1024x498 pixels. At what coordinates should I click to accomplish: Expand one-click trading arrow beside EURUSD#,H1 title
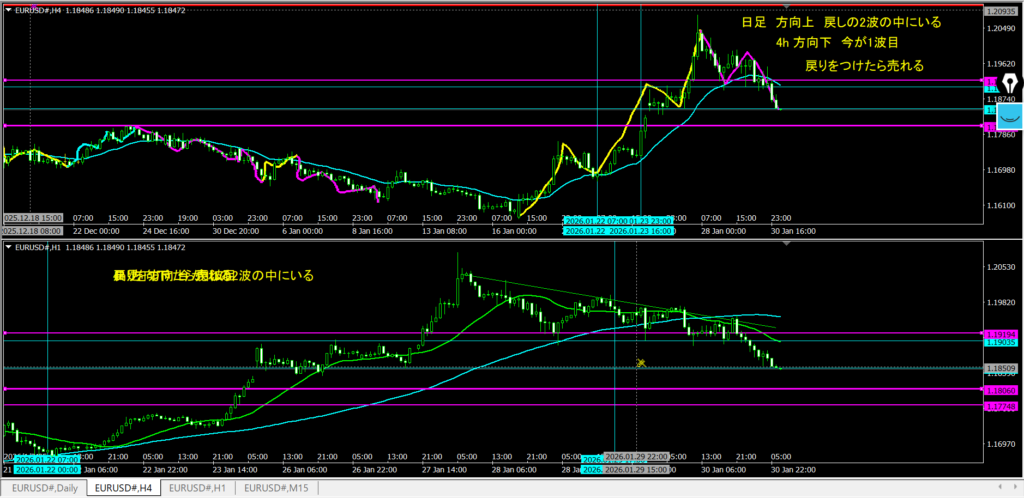[x=9, y=247]
